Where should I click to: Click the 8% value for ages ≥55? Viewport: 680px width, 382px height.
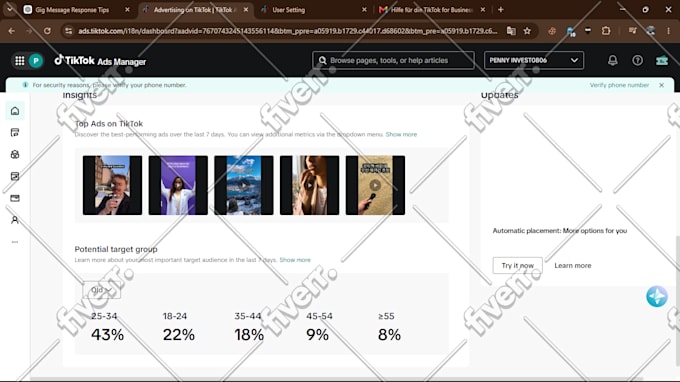point(389,335)
